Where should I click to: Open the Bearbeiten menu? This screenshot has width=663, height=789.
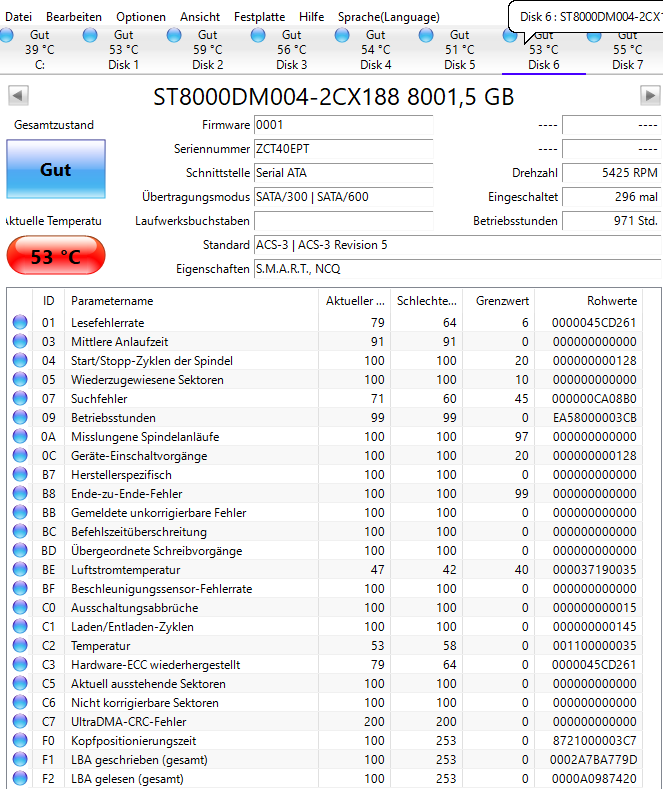pos(74,17)
